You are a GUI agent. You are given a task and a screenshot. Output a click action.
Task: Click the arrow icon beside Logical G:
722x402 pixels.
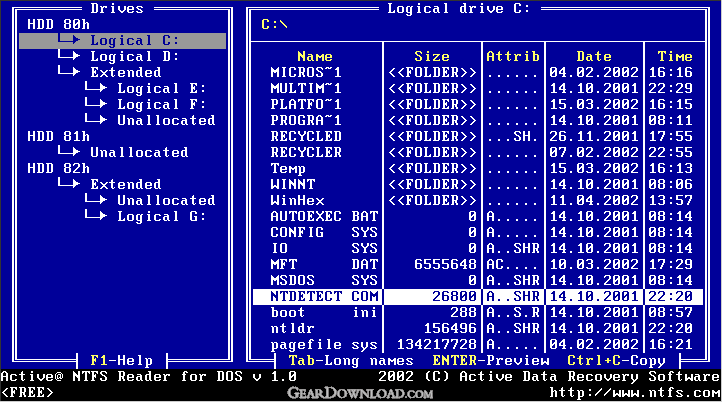[x=96, y=215]
